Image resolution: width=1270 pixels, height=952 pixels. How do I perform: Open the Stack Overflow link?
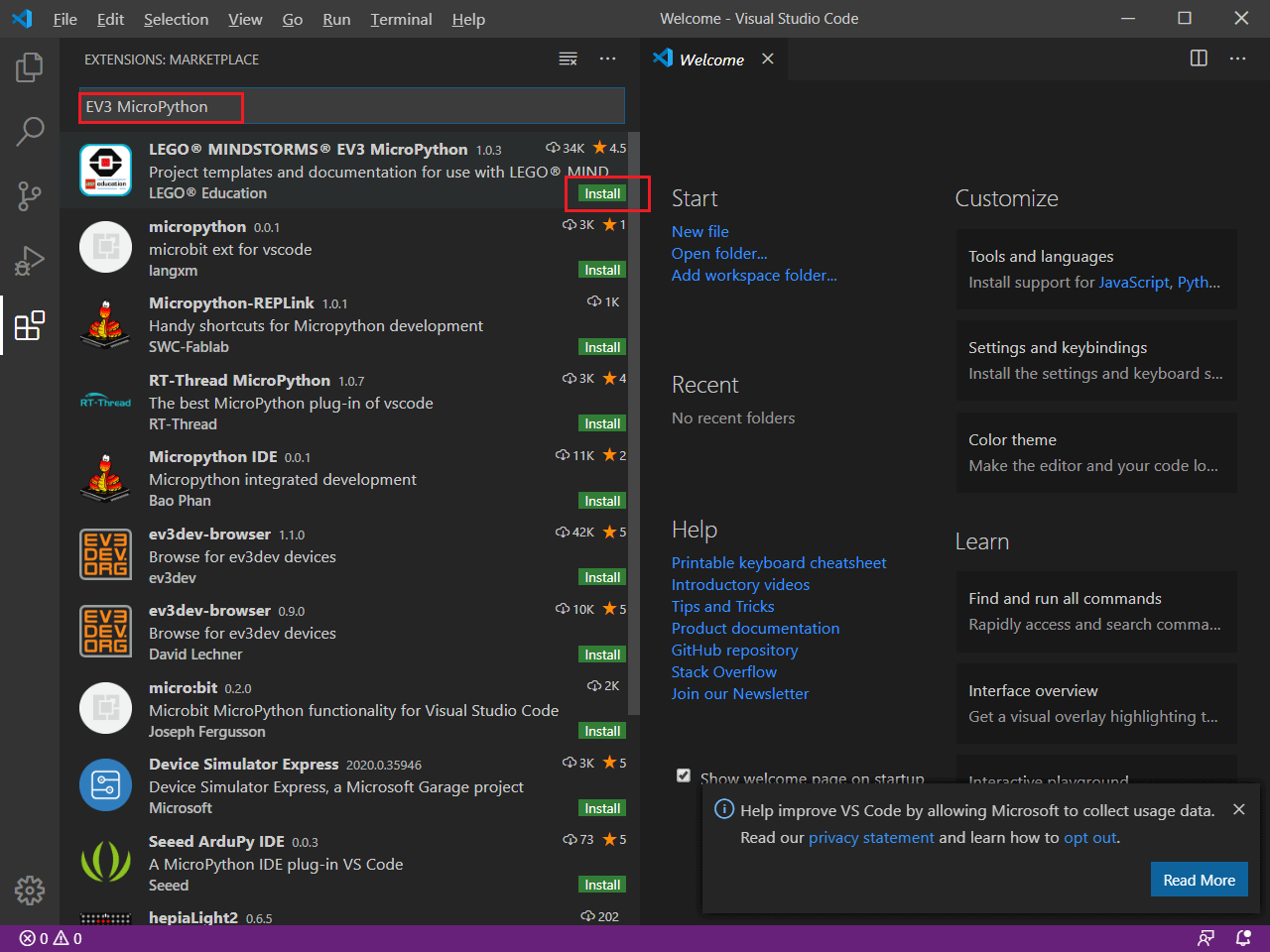[724, 671]
